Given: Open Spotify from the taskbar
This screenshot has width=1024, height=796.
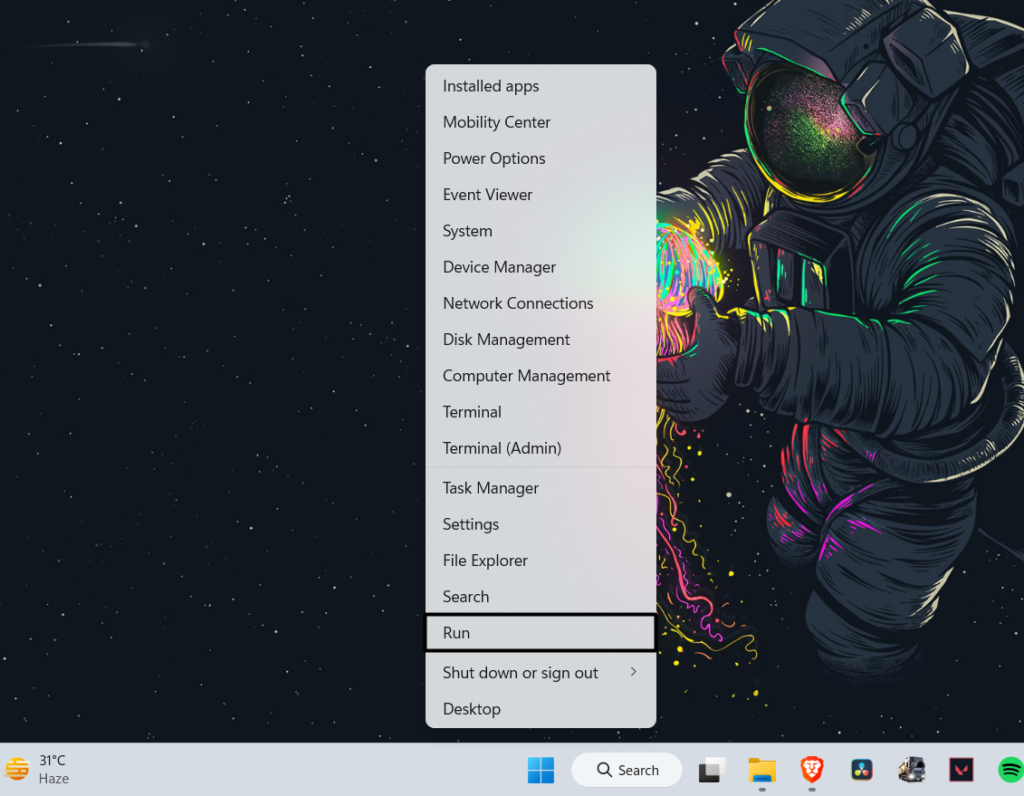Looking at the screenshot, I should (x=1010, y=770).
